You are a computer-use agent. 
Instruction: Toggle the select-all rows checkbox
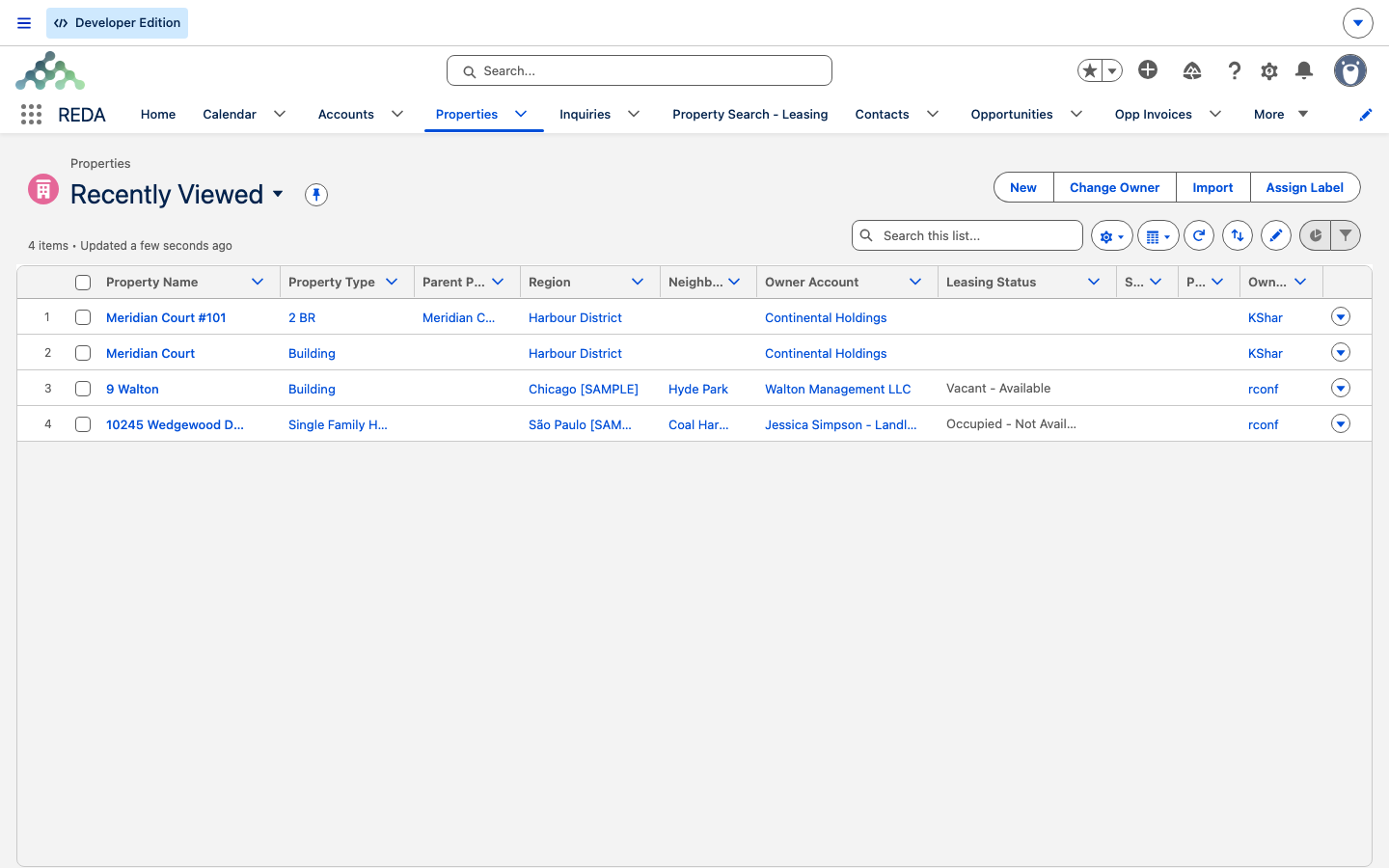pos(83,283)
